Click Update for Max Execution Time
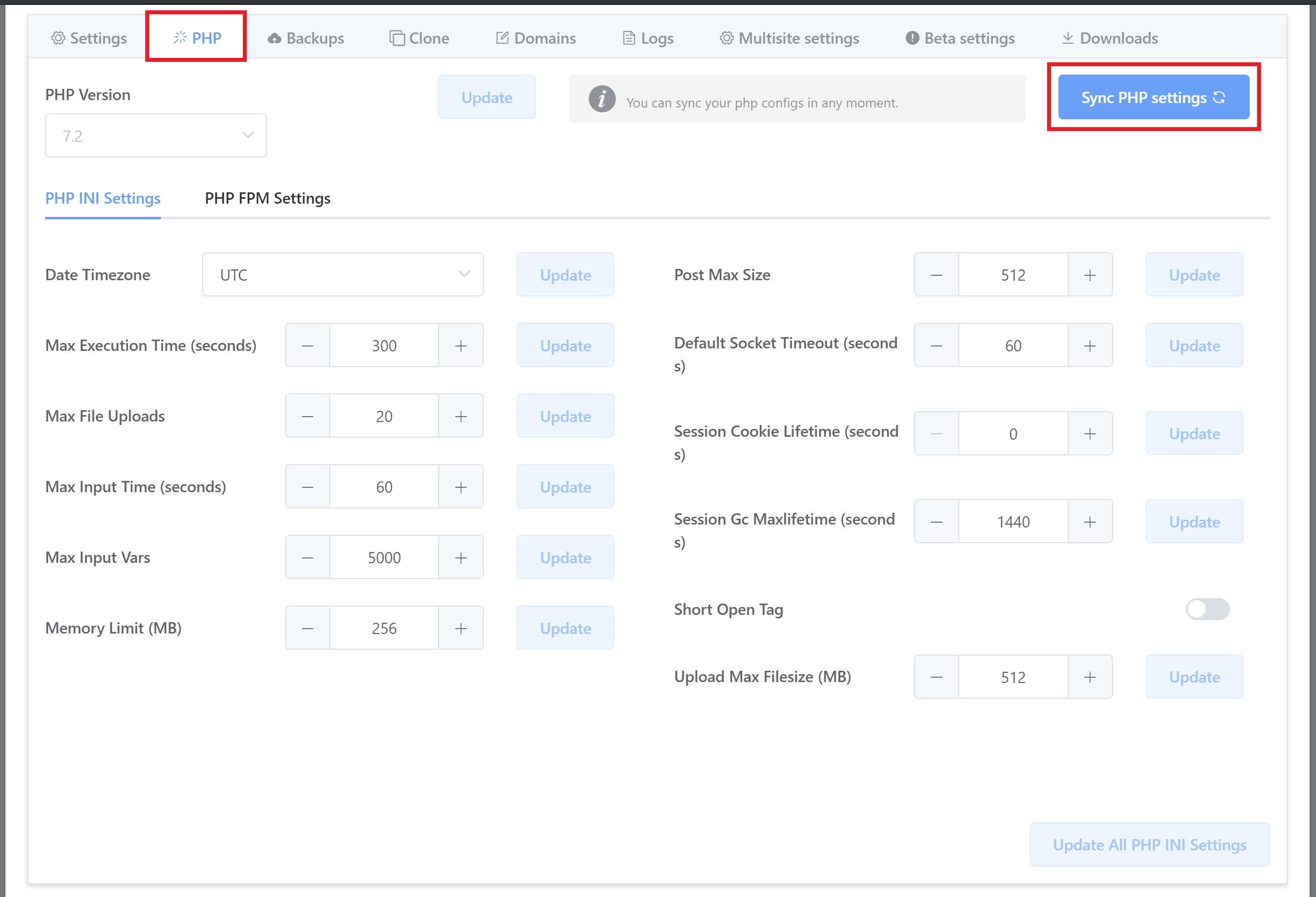Viewport: 1316px width, 897px height. point(565,345)
